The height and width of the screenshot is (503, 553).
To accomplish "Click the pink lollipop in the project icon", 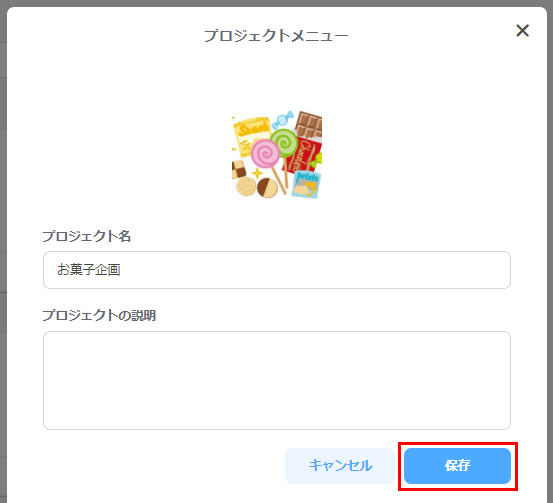I will [265, 153].
